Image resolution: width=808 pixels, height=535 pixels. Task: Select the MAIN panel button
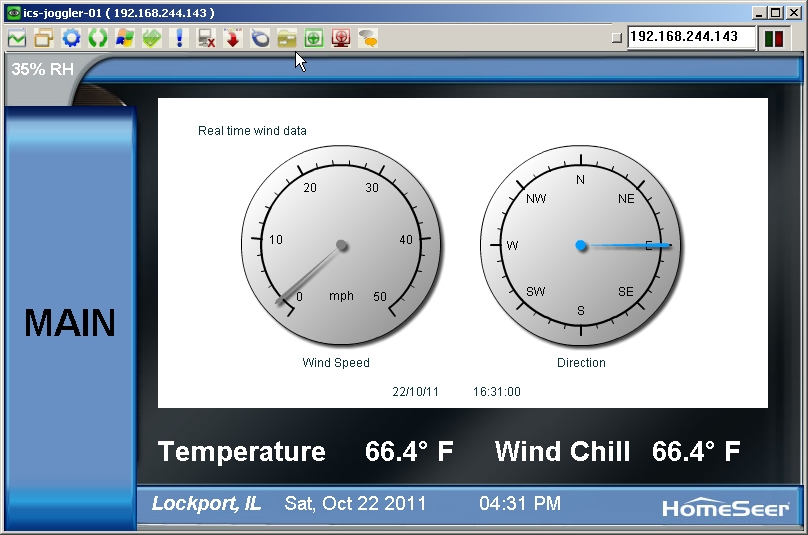pos(71,318)
